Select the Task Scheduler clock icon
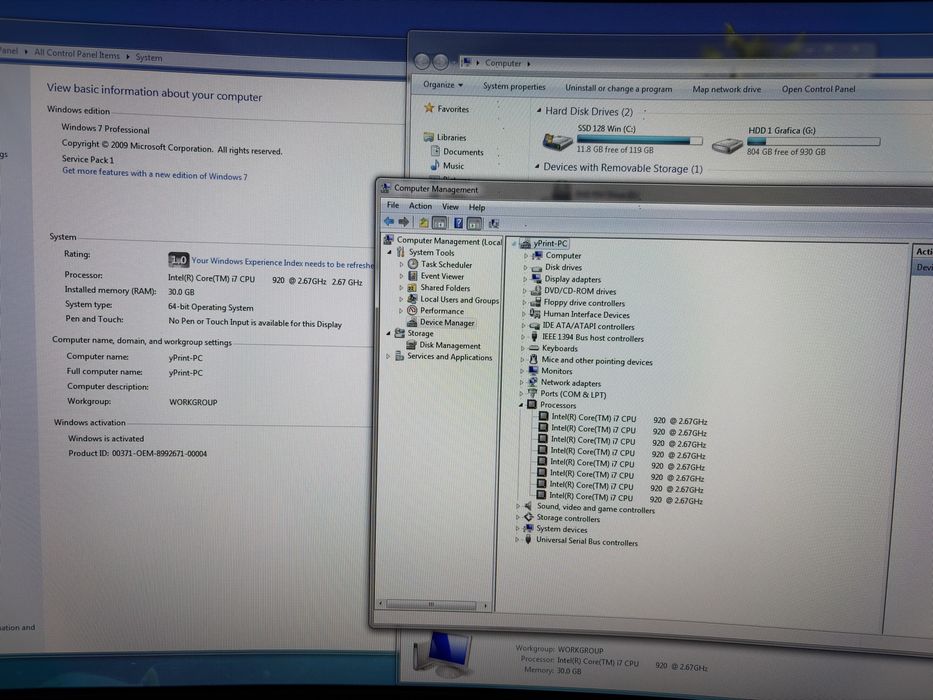The image size is (933, 700). point(413,264)
